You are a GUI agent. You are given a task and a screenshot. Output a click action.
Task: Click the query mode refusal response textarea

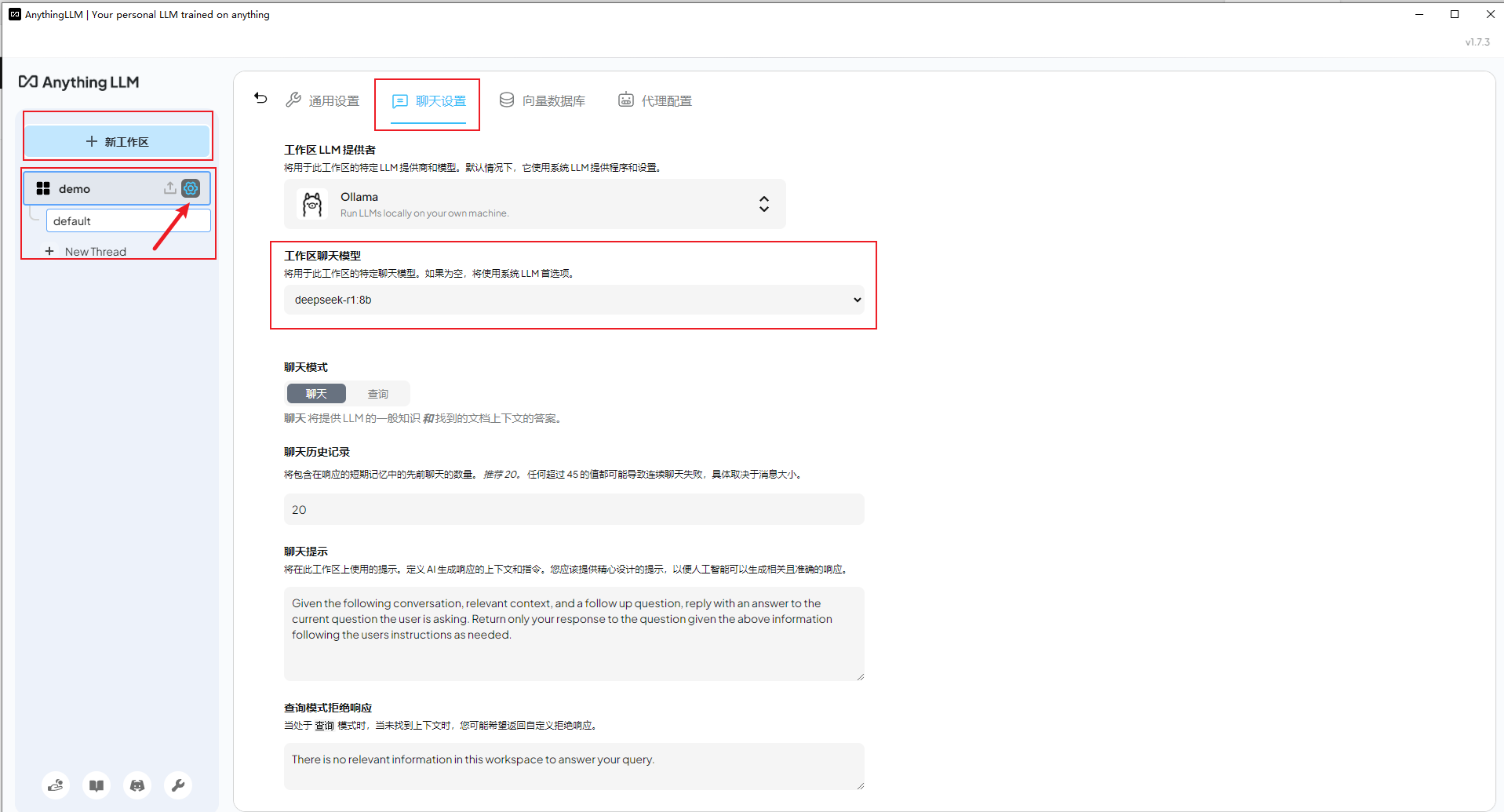tap(574, 766)
